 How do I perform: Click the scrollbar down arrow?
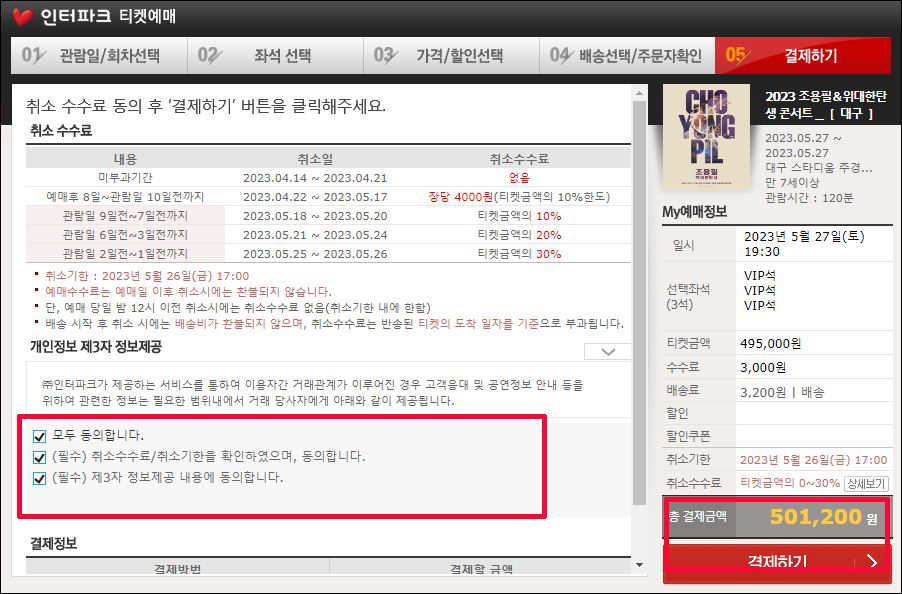(639, 565)
